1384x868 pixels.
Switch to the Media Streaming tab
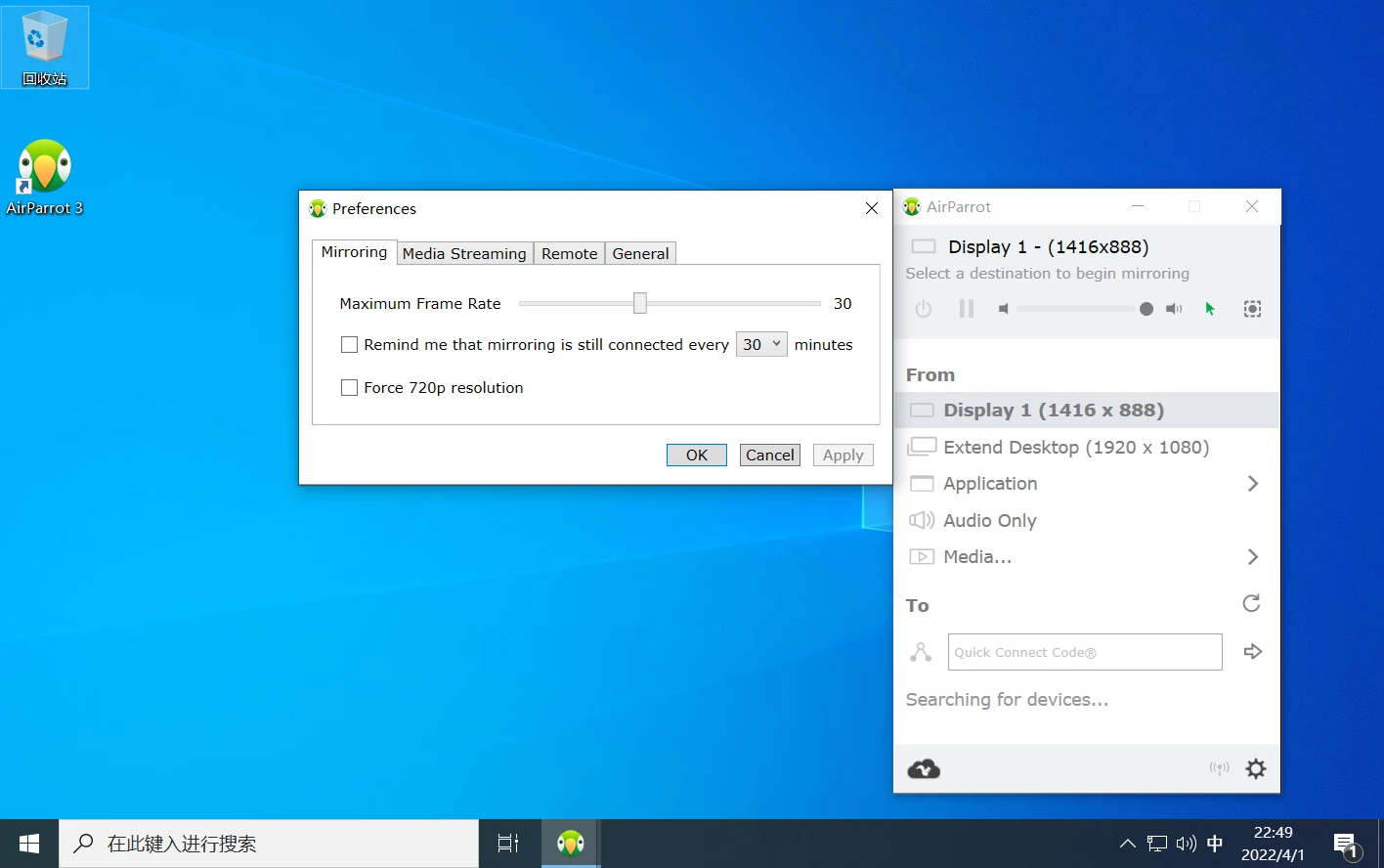(464, 253)
